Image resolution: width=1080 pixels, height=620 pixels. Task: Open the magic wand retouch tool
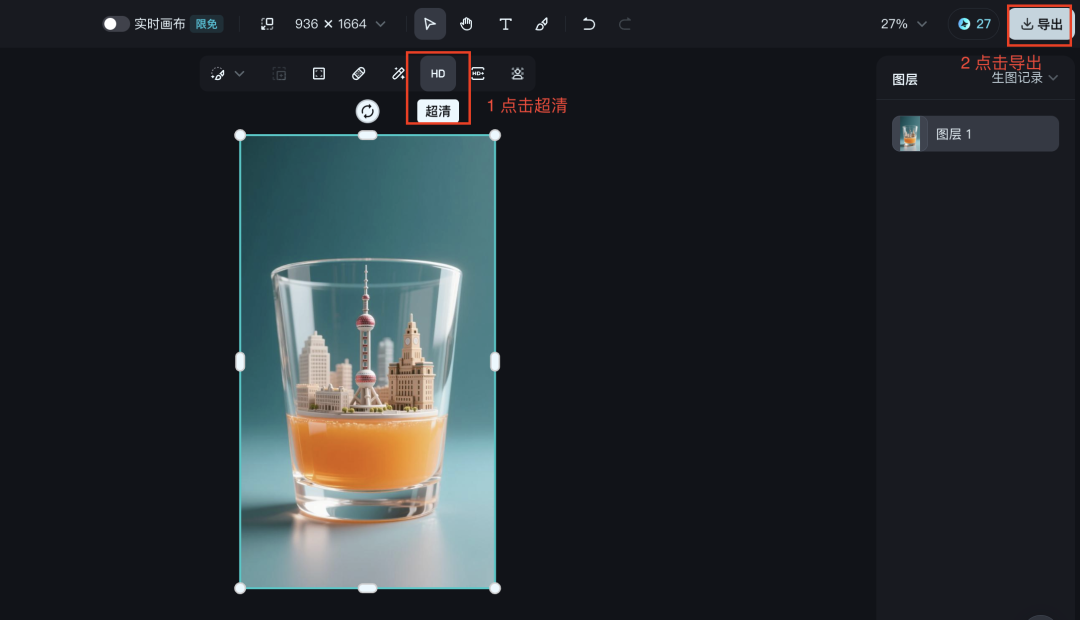[398, 74]
